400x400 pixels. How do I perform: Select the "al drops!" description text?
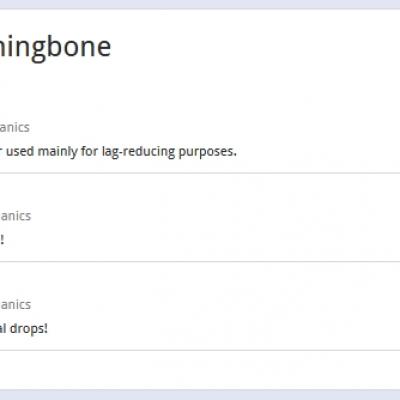click(24, 329)
